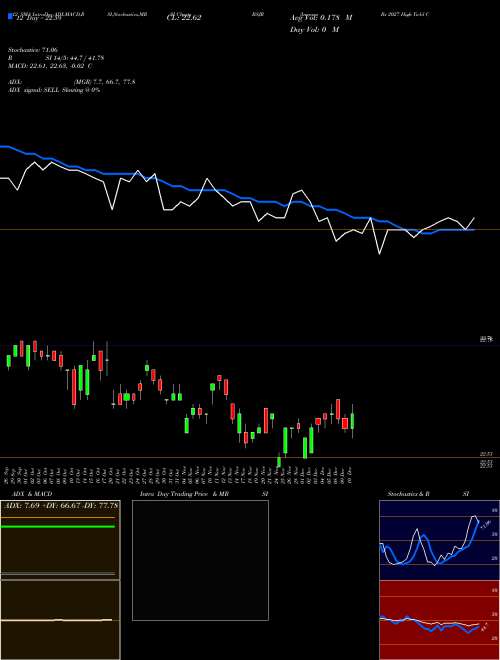Click the ADX & MACD panel heading

coord(32,494)
